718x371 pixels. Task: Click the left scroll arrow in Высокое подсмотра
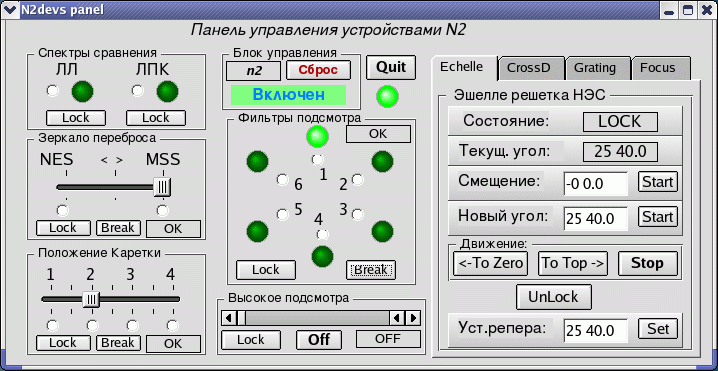point(228,318)
